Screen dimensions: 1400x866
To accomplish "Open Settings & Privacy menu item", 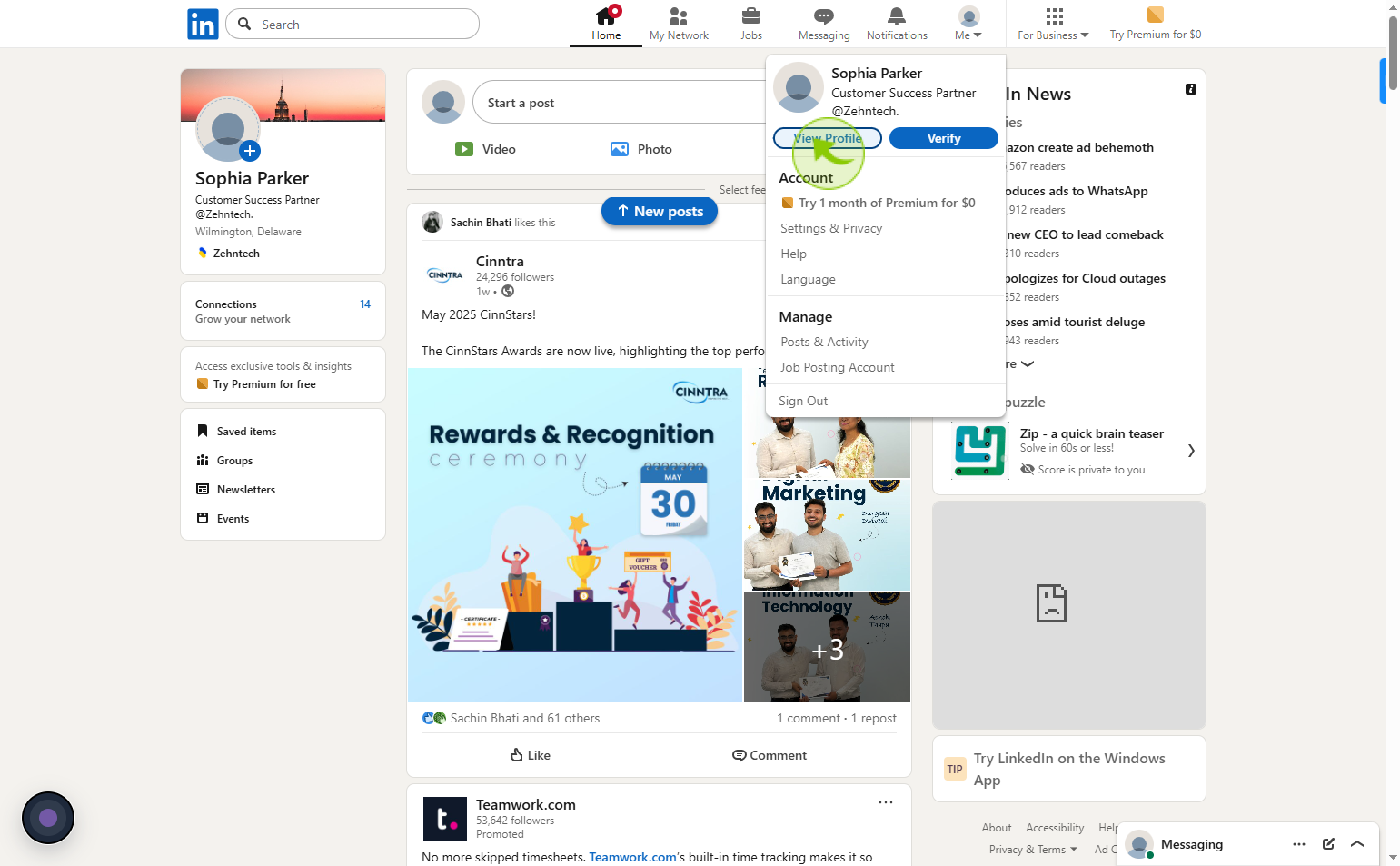I will (831, 228).
